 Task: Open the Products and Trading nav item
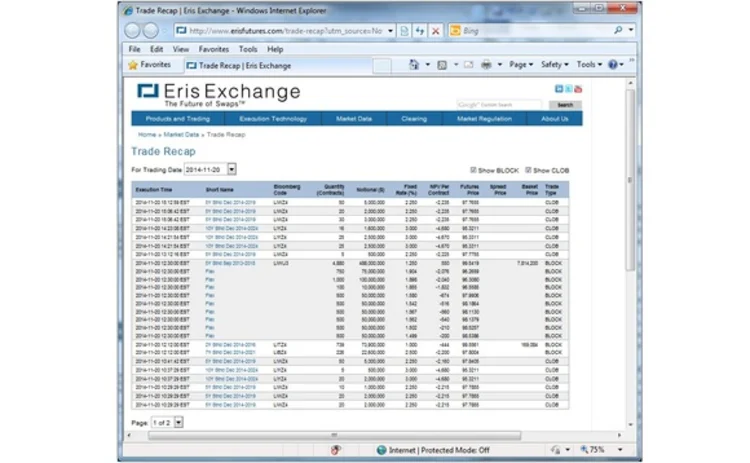pos(178,119)
